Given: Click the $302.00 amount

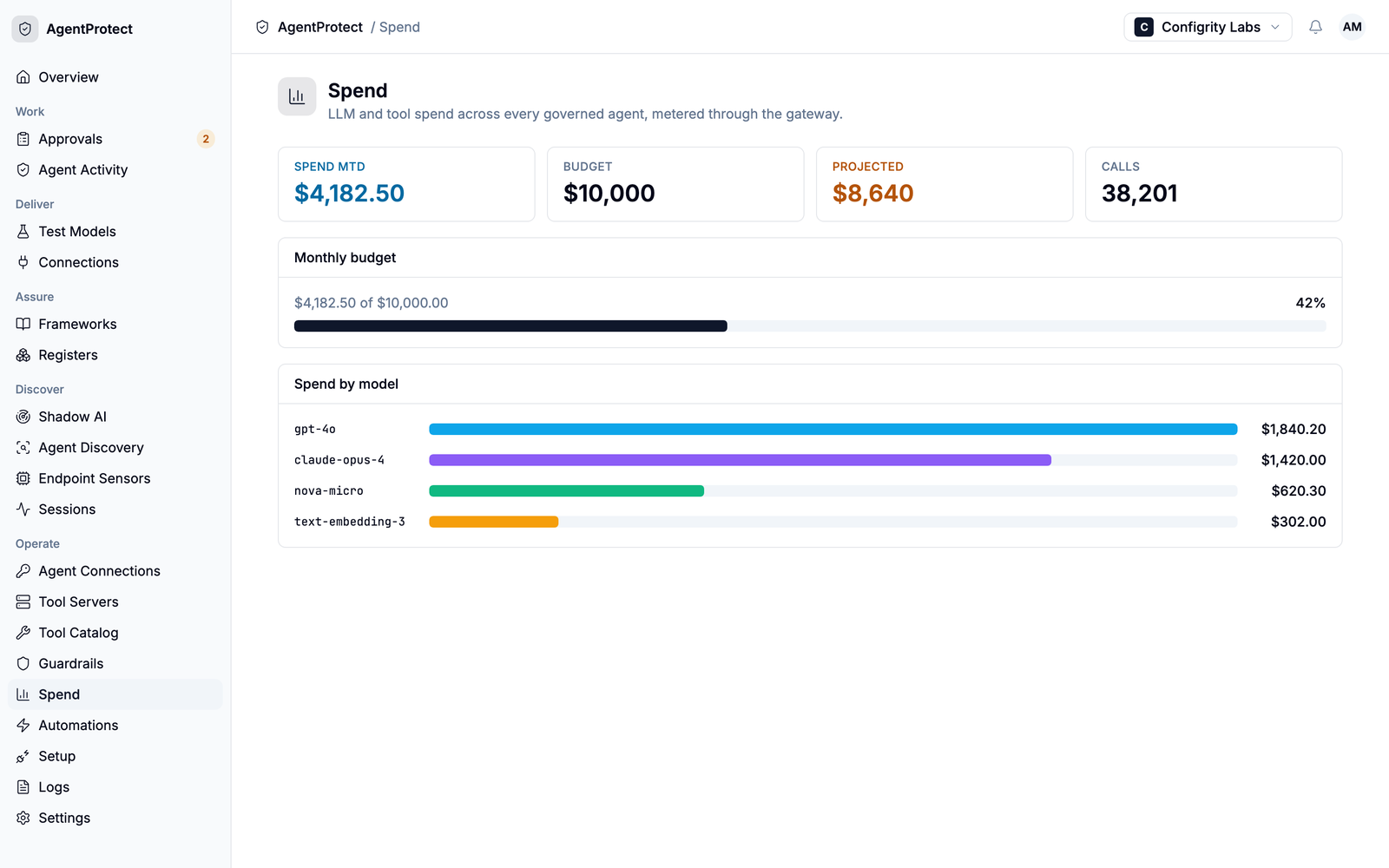Looking at the screenshot, I should click(1299, 522).
